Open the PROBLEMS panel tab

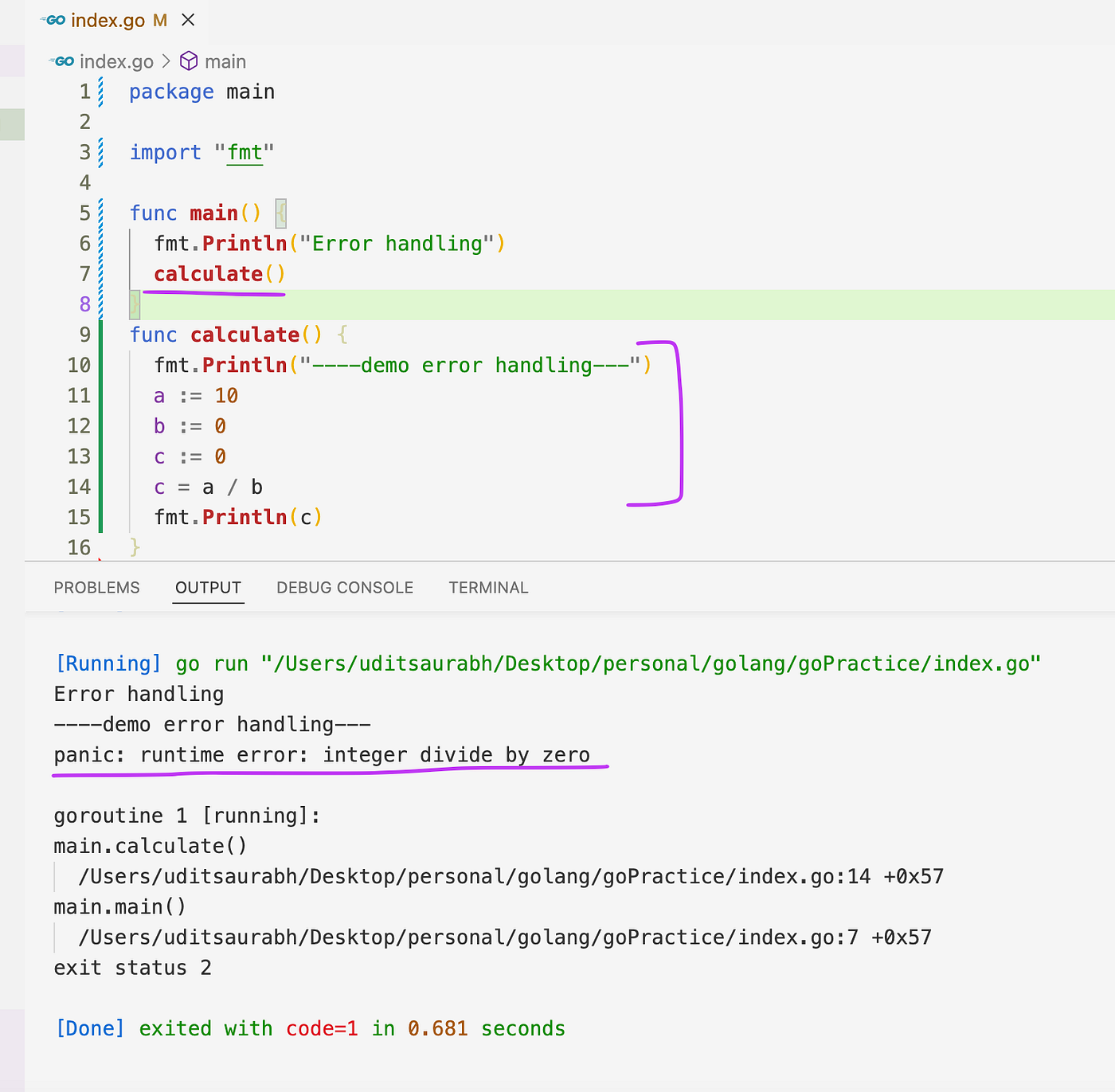(x=96, y=587)
